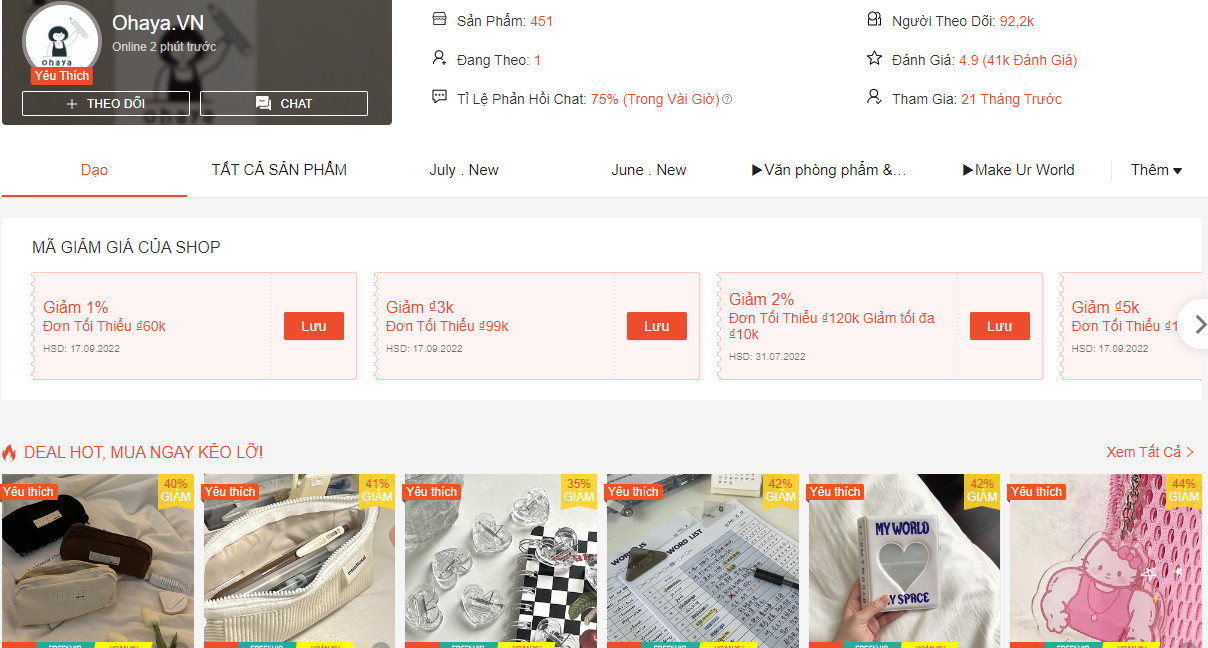Save the Giảm 1% voucher with Lưu
Screen dimensions: 1208x648
click(x=314, y=326)
